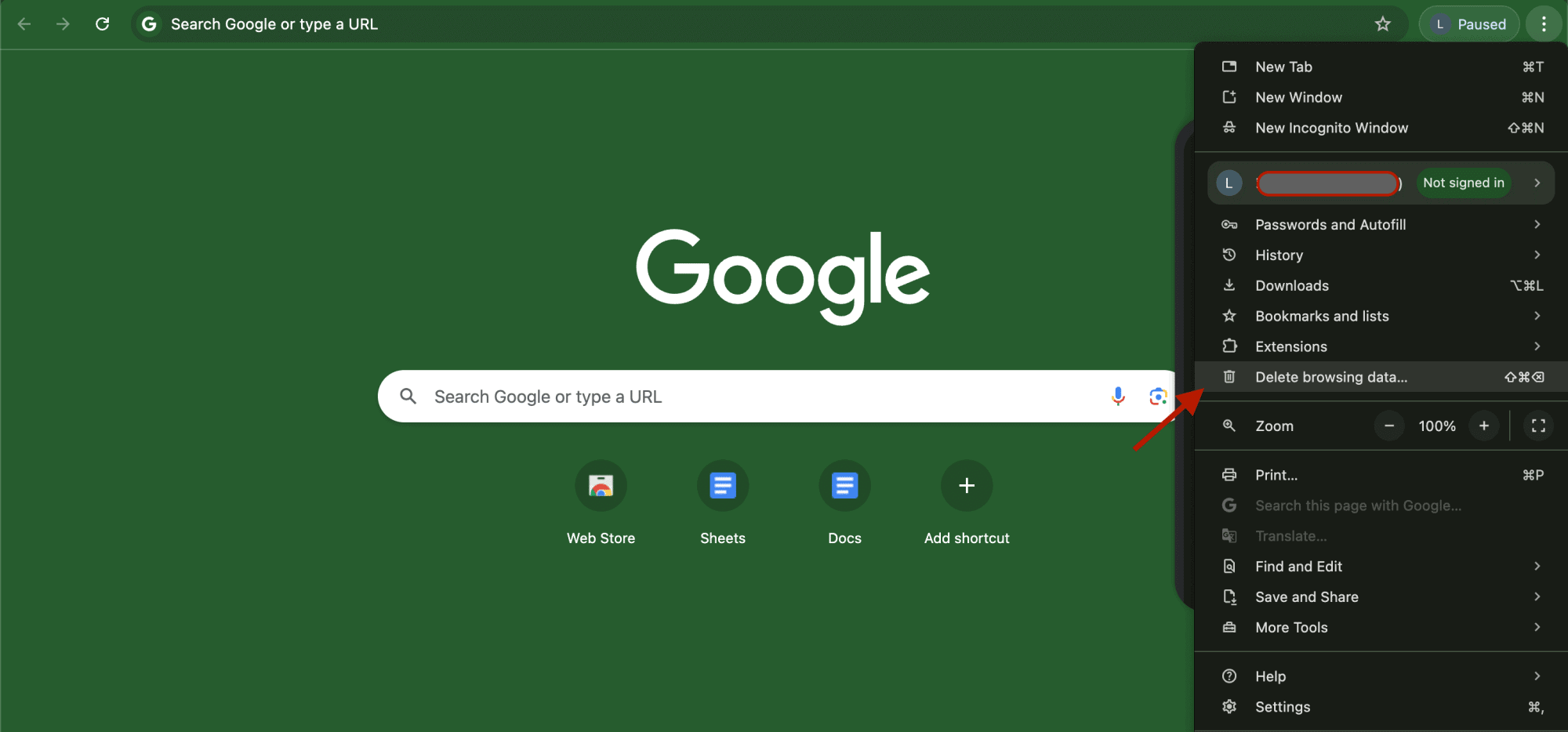Click the Settings gear icon
This screenshot has height=732, width=1568.
pyautogui.click(x=1229, y=706)
